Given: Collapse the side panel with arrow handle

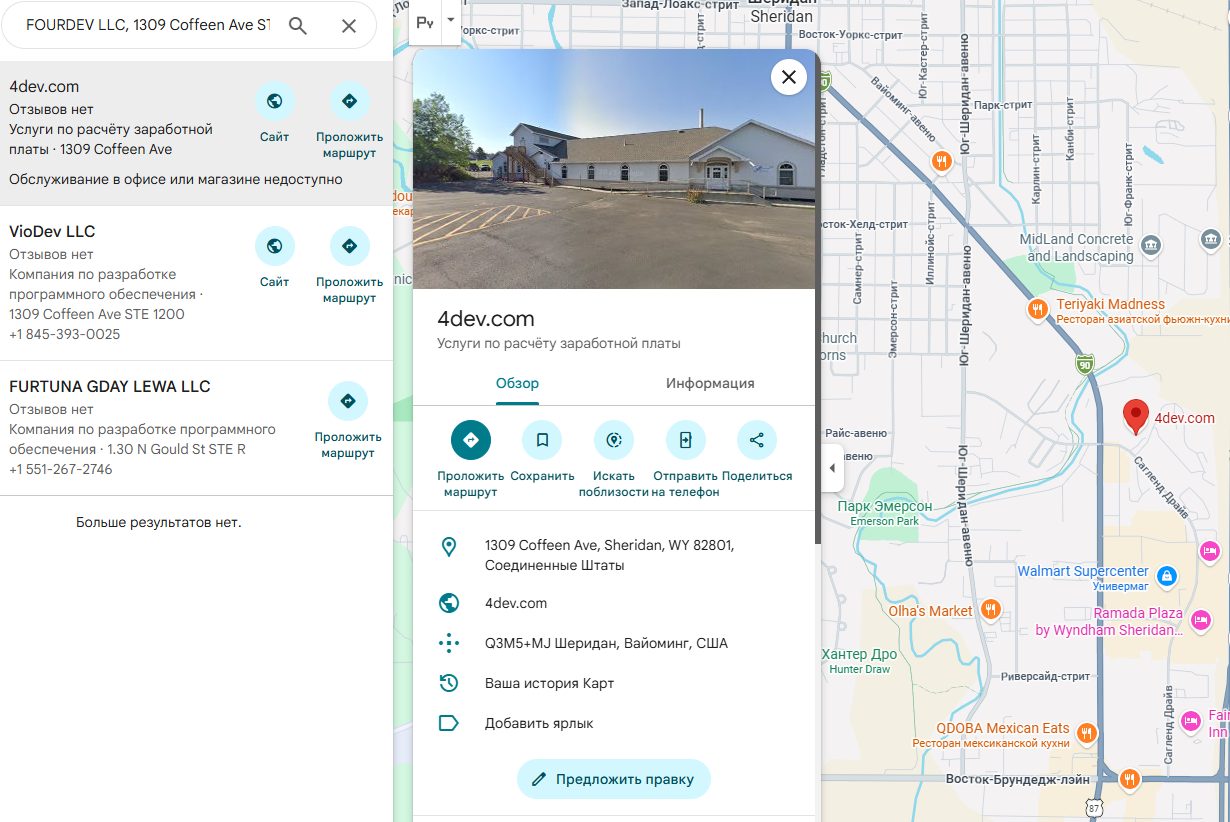Looking at the screenshot, I should click(x=831, y=468).
